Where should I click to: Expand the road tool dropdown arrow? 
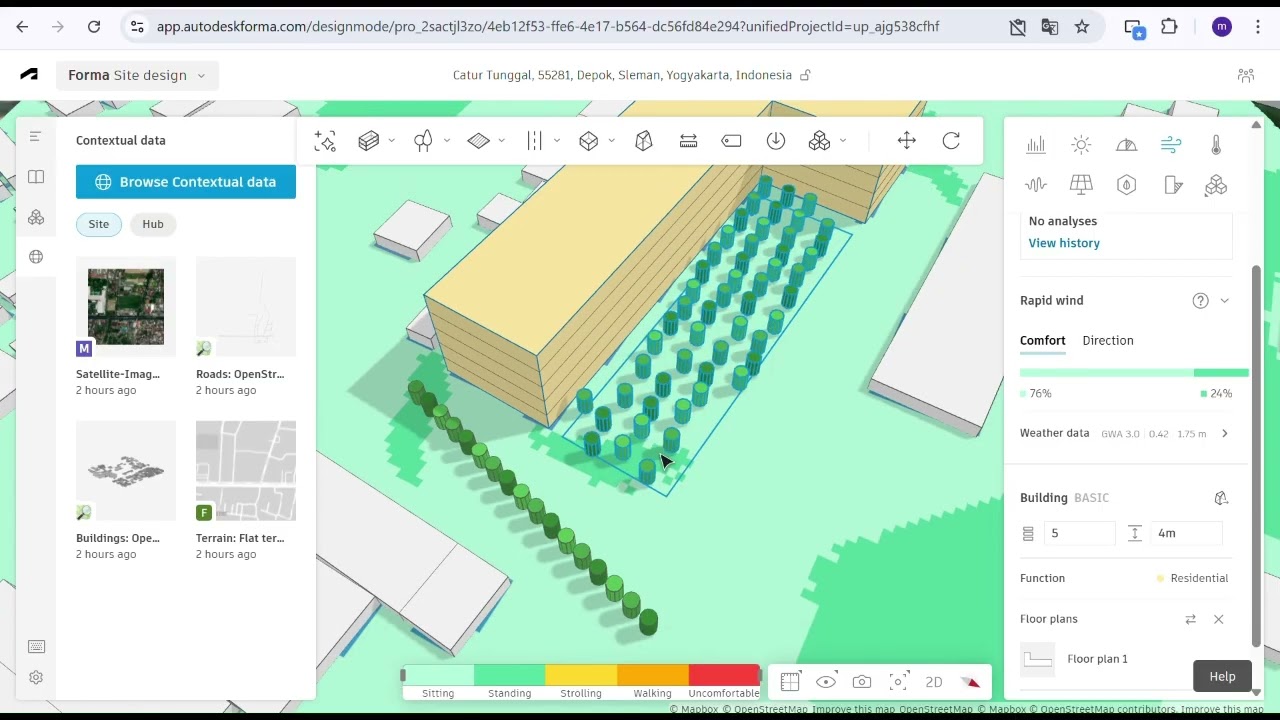(557, 141)
